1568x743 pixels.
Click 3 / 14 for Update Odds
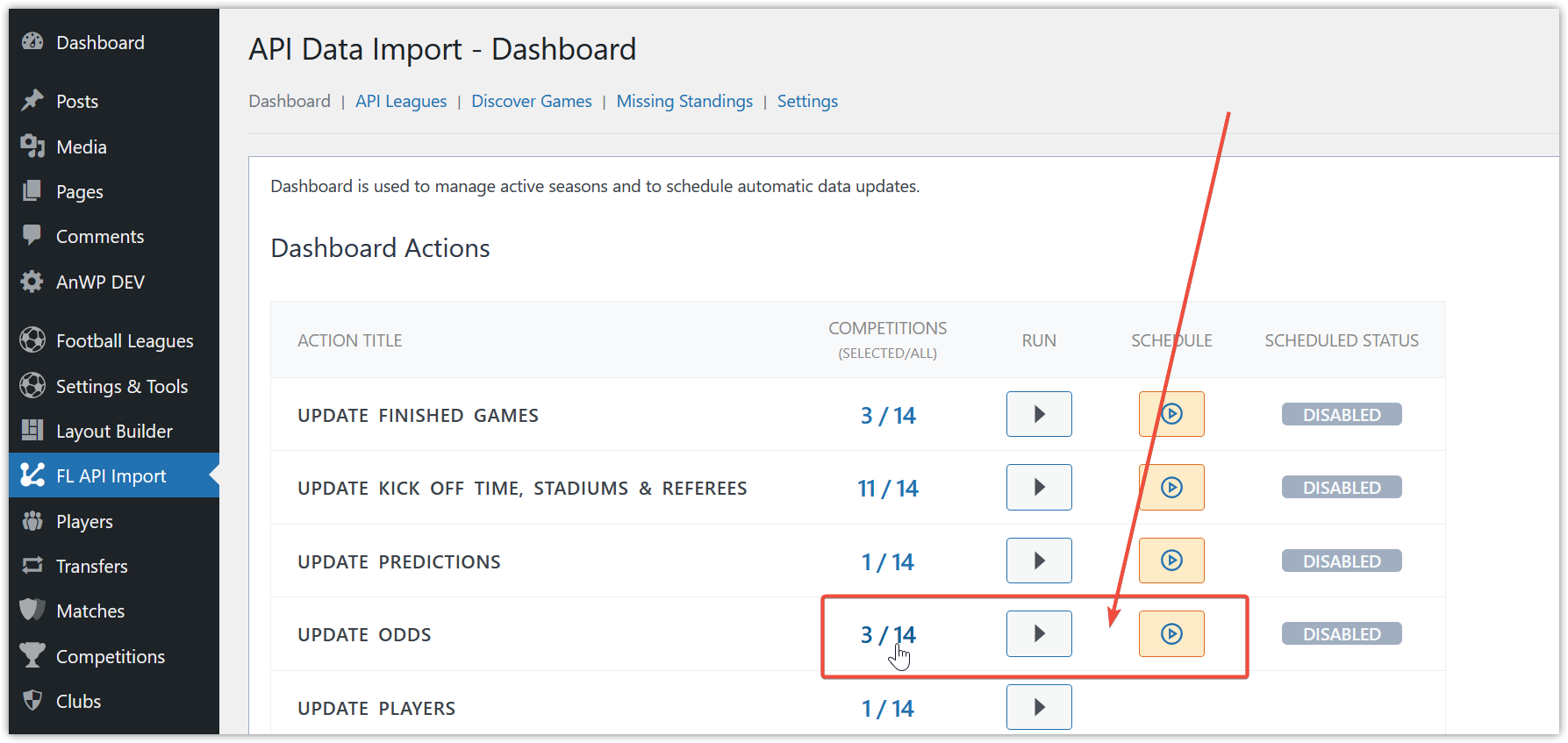coord(888,634)
